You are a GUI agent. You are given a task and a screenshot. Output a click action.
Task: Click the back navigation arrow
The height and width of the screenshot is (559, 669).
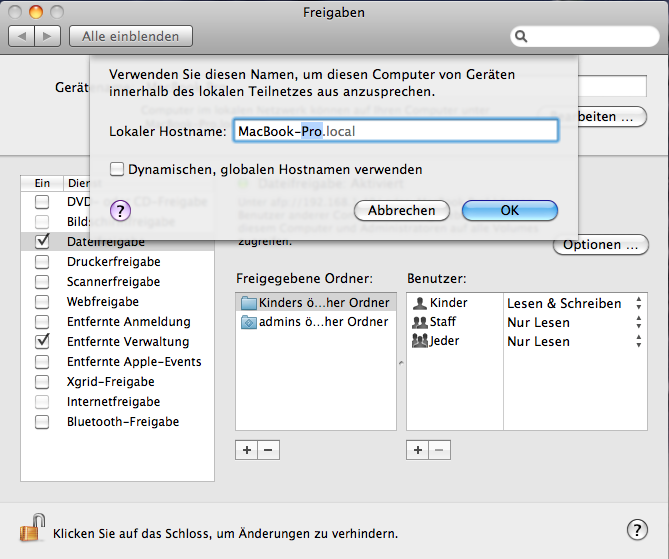pos(21,36)
